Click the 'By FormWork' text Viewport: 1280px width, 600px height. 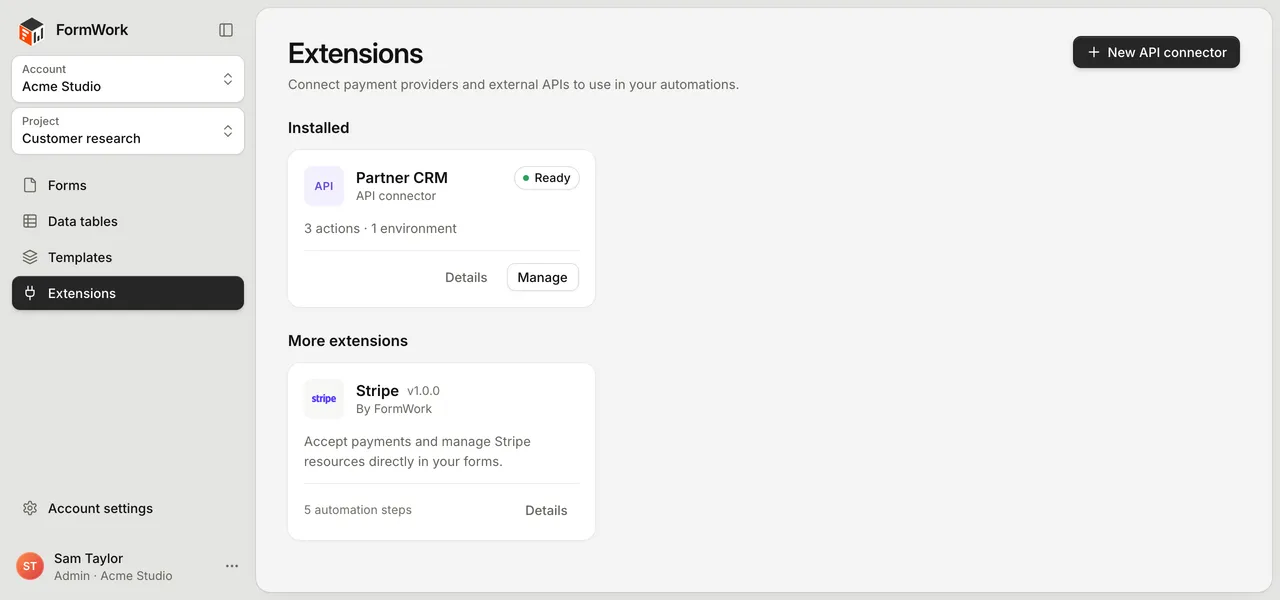point(394,408)
